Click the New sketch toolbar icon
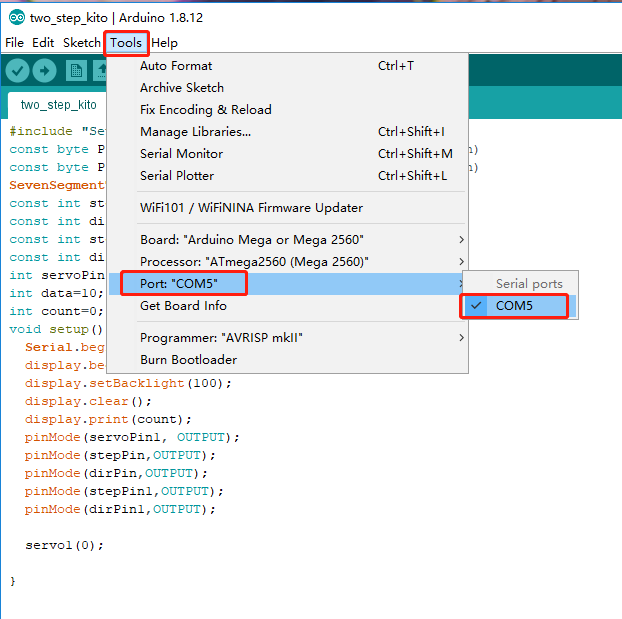 pyautogui.click(x=76, y=70)
